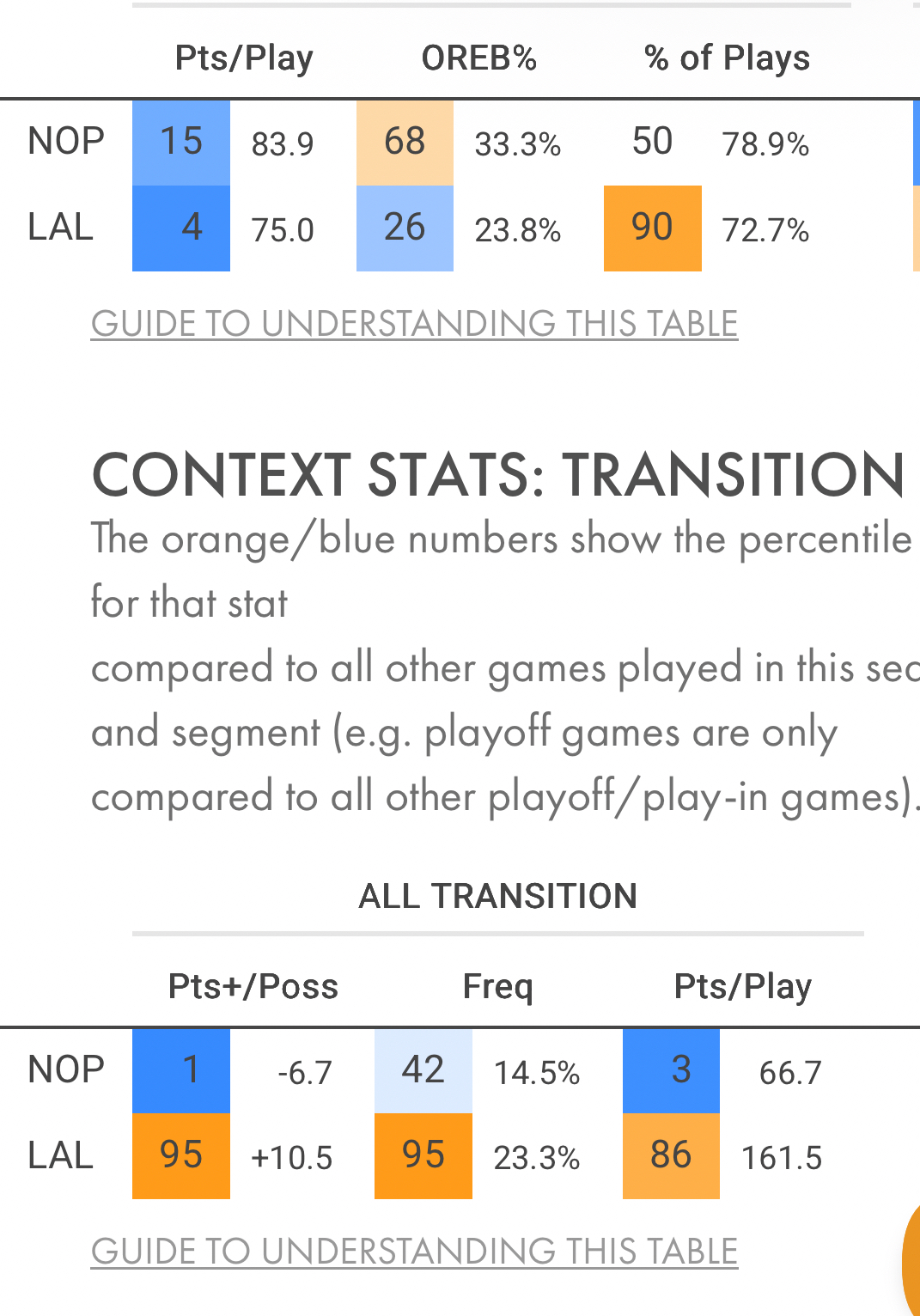Click NOP's blue 1 Pts+/Poss percentile cell
Viewport: 920px width, 1316px height.
coord(181,1070)
